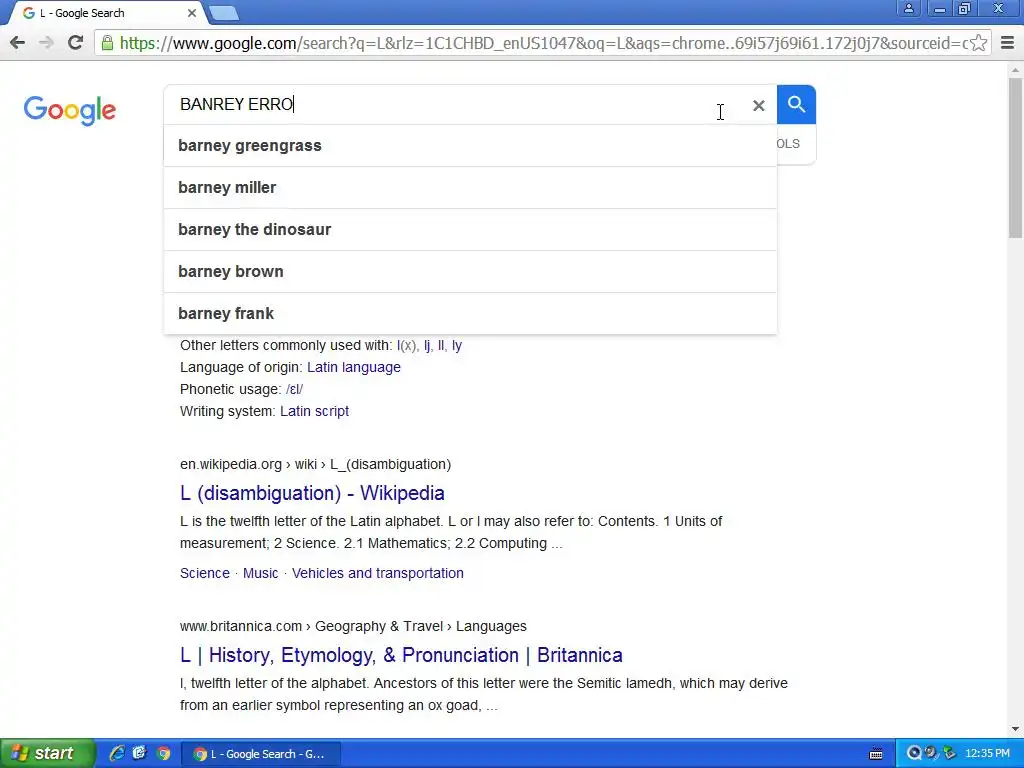Open the 'Science' sitelink
This screenshot has width=1024, height=768.
[205, 573]
